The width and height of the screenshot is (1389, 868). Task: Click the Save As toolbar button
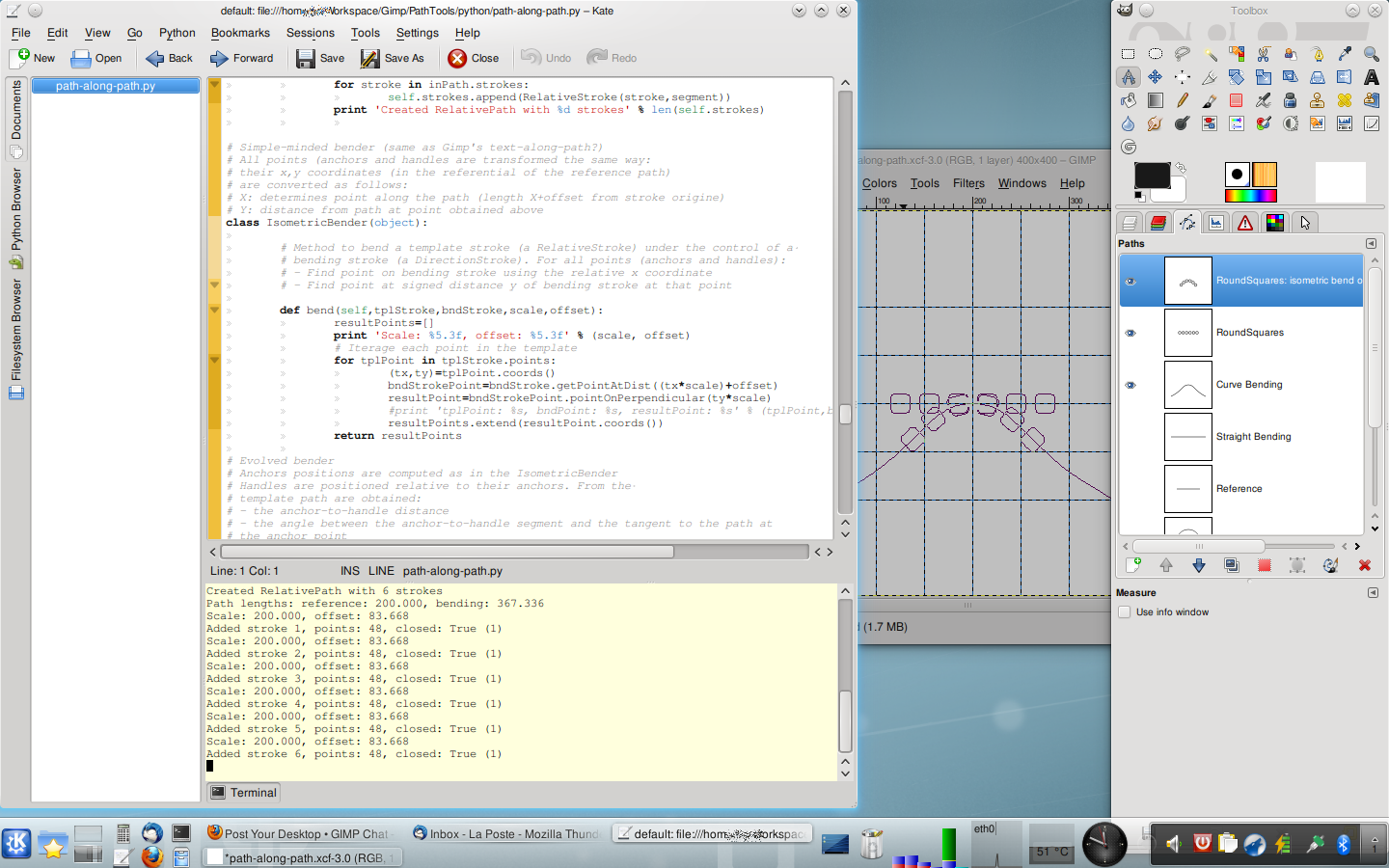(393, 58)
